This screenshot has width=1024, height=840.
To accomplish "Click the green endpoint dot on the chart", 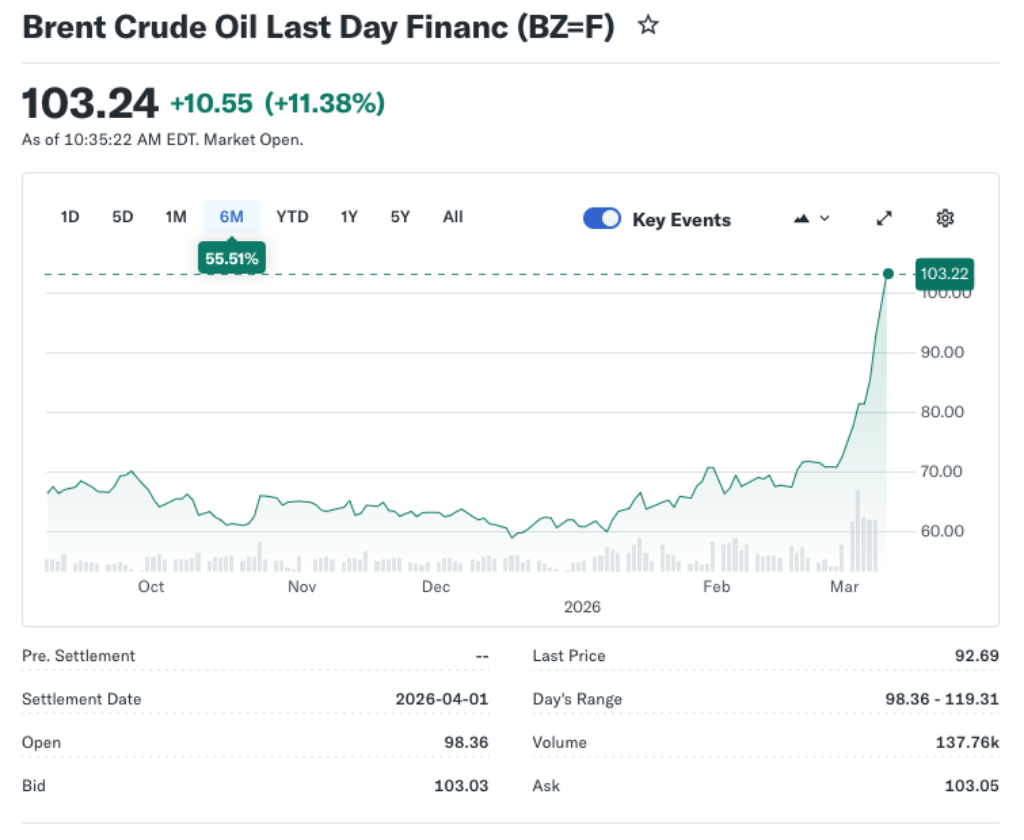I will coord(887,273).
